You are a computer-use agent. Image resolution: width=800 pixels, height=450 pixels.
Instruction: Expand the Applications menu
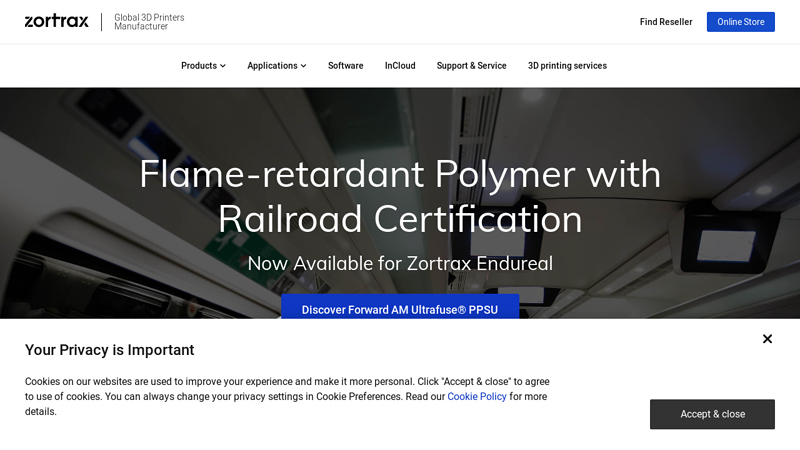tap(277, 66)
